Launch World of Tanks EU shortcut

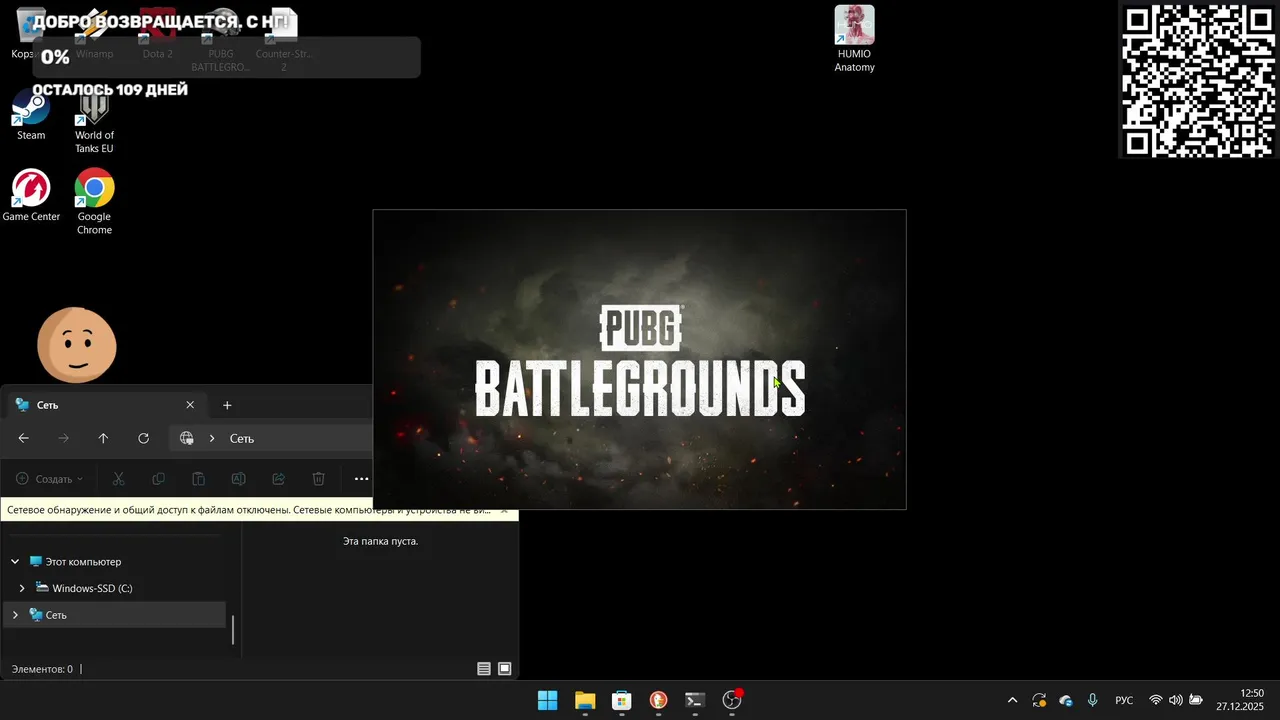point(94,122)
